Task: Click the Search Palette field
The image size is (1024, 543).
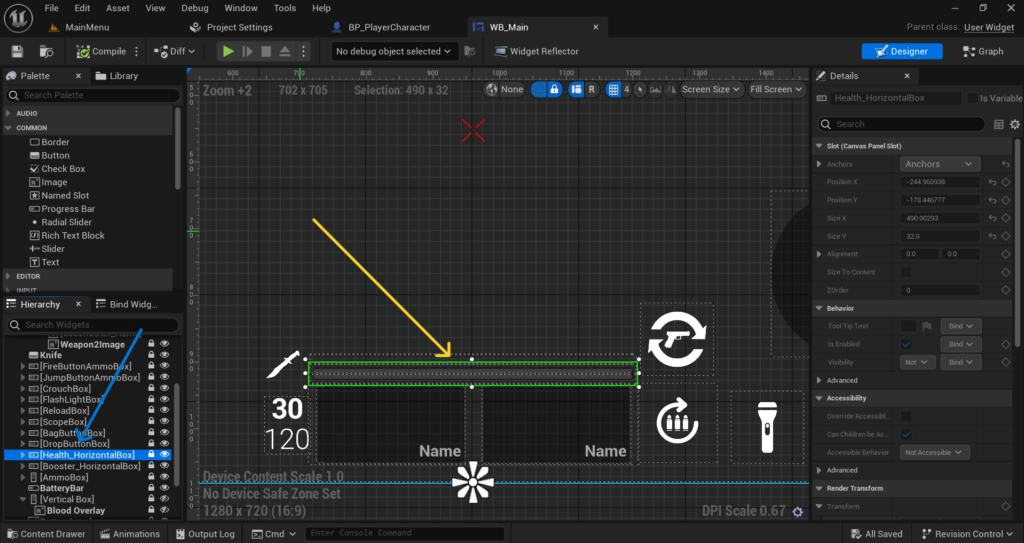Action: pos(93,95)
